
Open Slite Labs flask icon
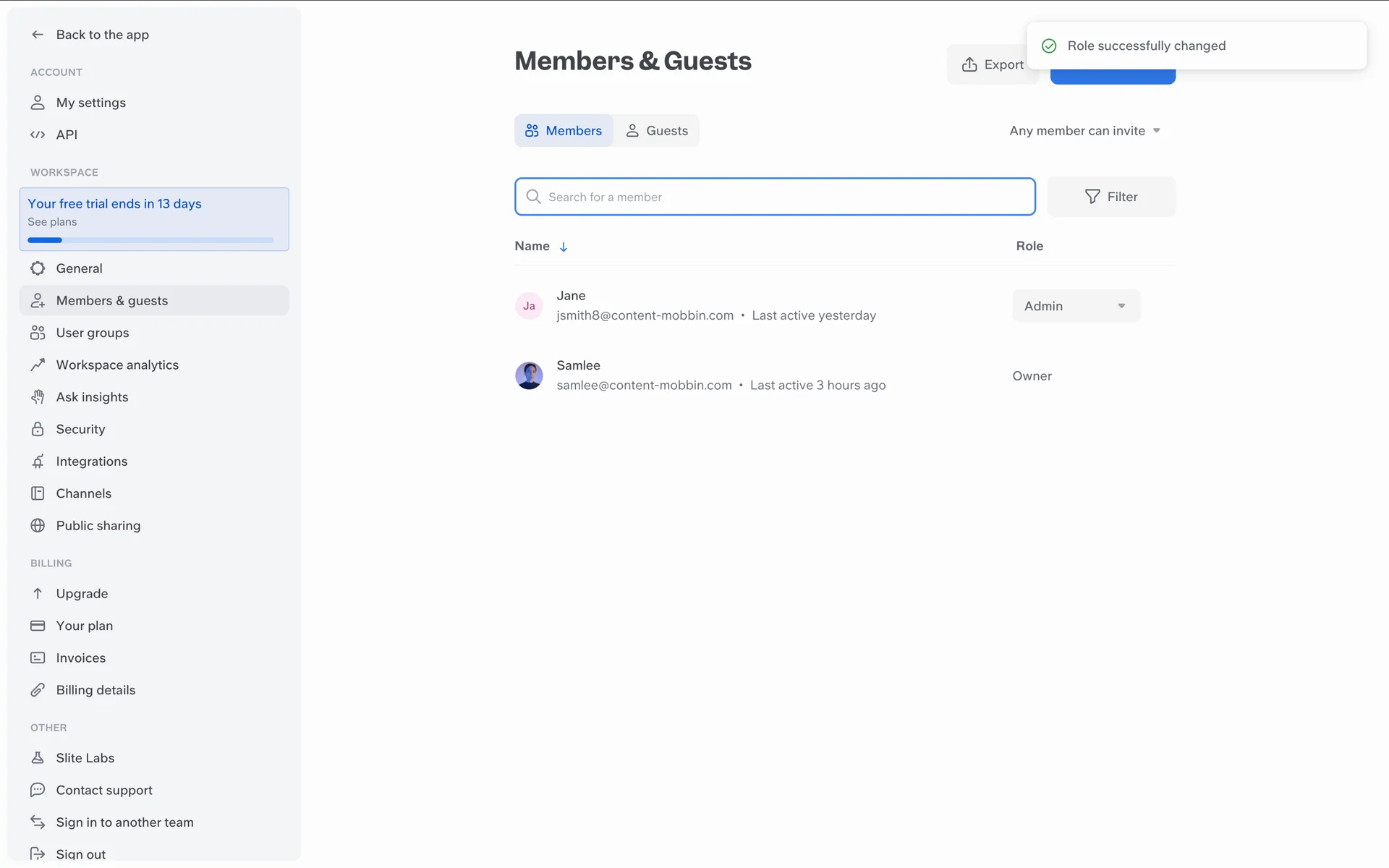[x=38, y=758]
